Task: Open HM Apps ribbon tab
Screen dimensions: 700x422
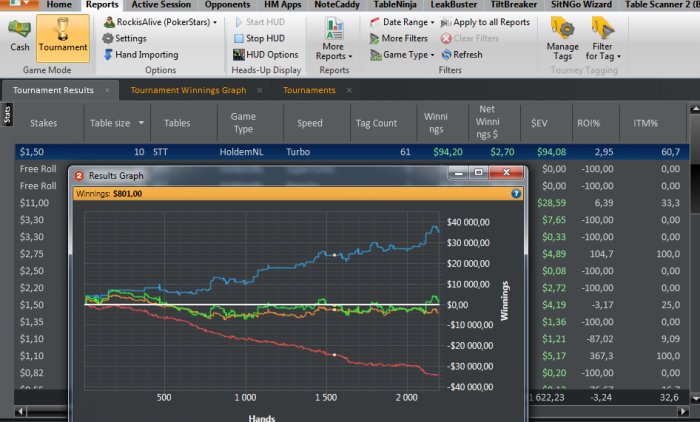Action: [x=283, y=5]
